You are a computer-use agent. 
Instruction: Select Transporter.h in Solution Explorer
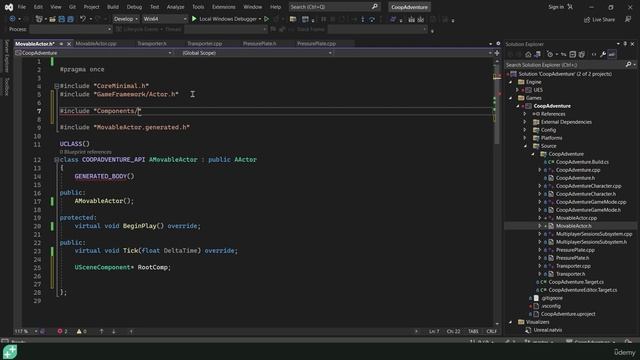pos(570,274)
